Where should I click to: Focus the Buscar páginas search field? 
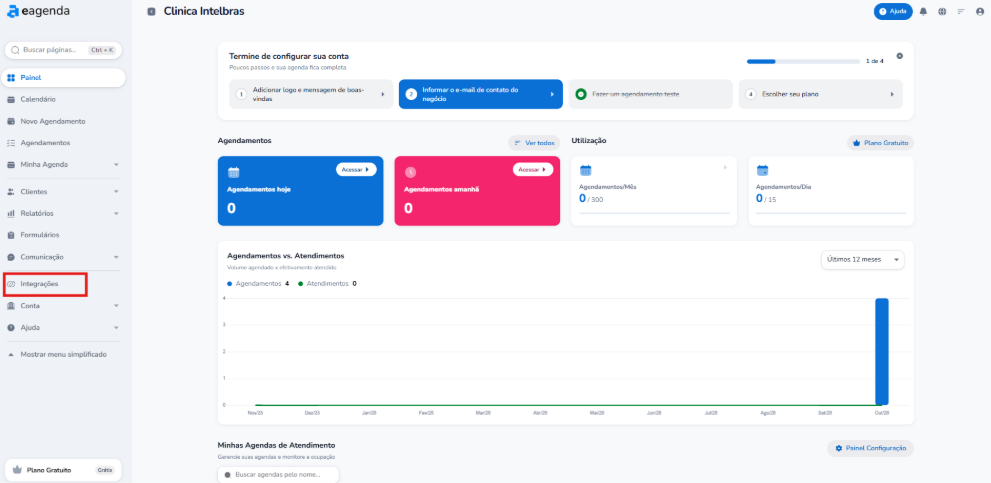pyautogui.click(x=63, y=50)
